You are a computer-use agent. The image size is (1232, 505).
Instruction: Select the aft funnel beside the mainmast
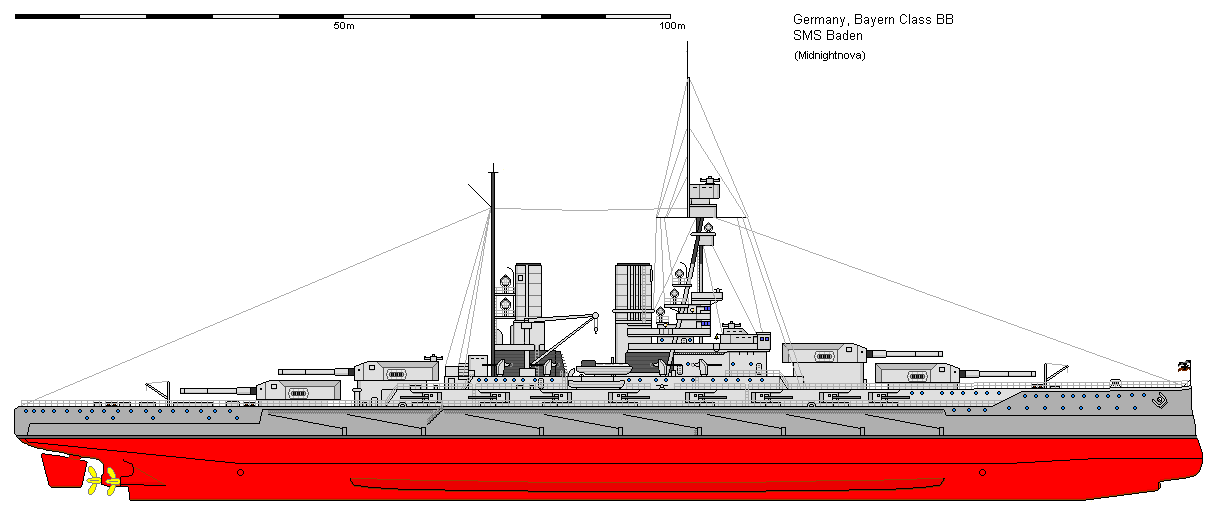(x=528, y=288)
